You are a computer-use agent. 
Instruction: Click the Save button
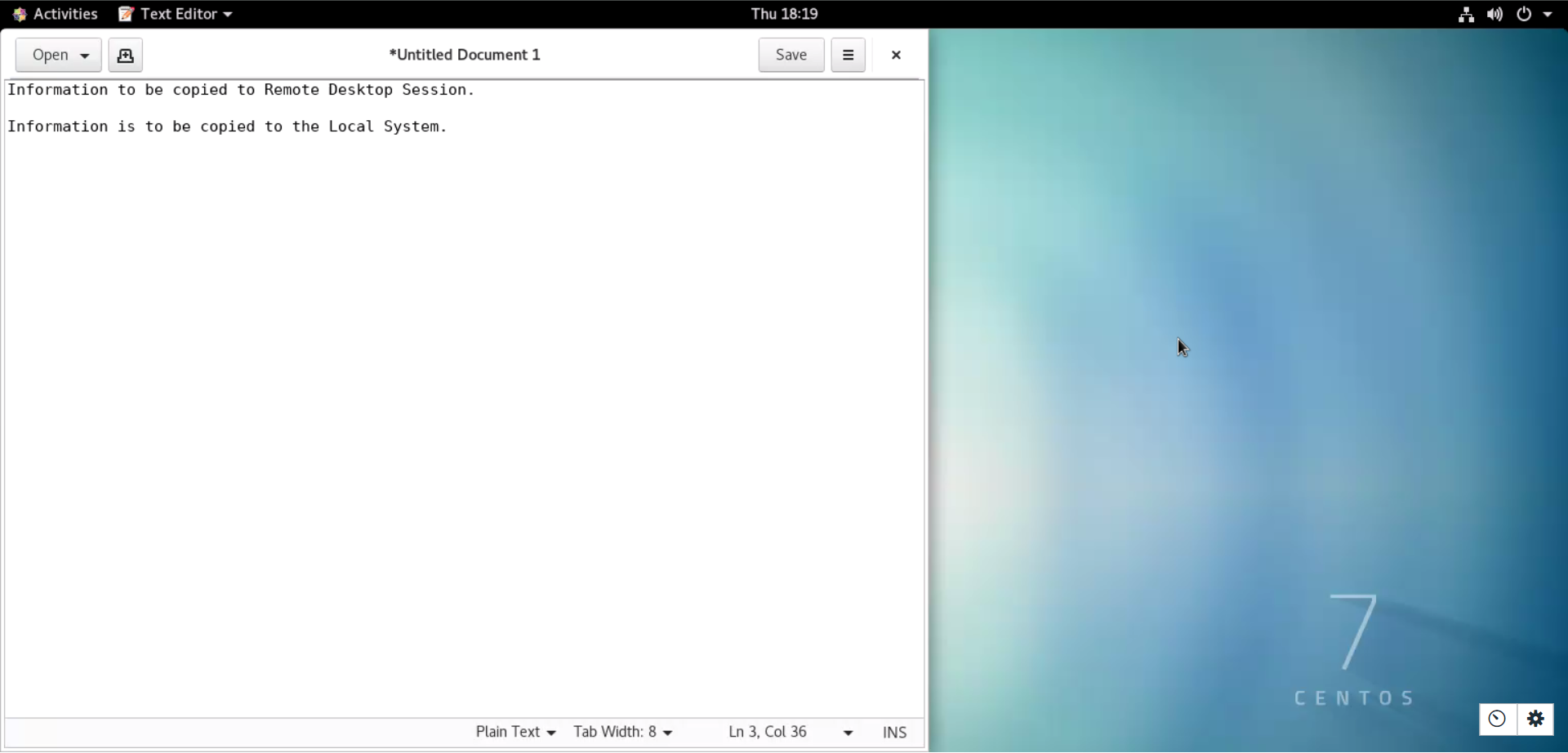(791, 55)
